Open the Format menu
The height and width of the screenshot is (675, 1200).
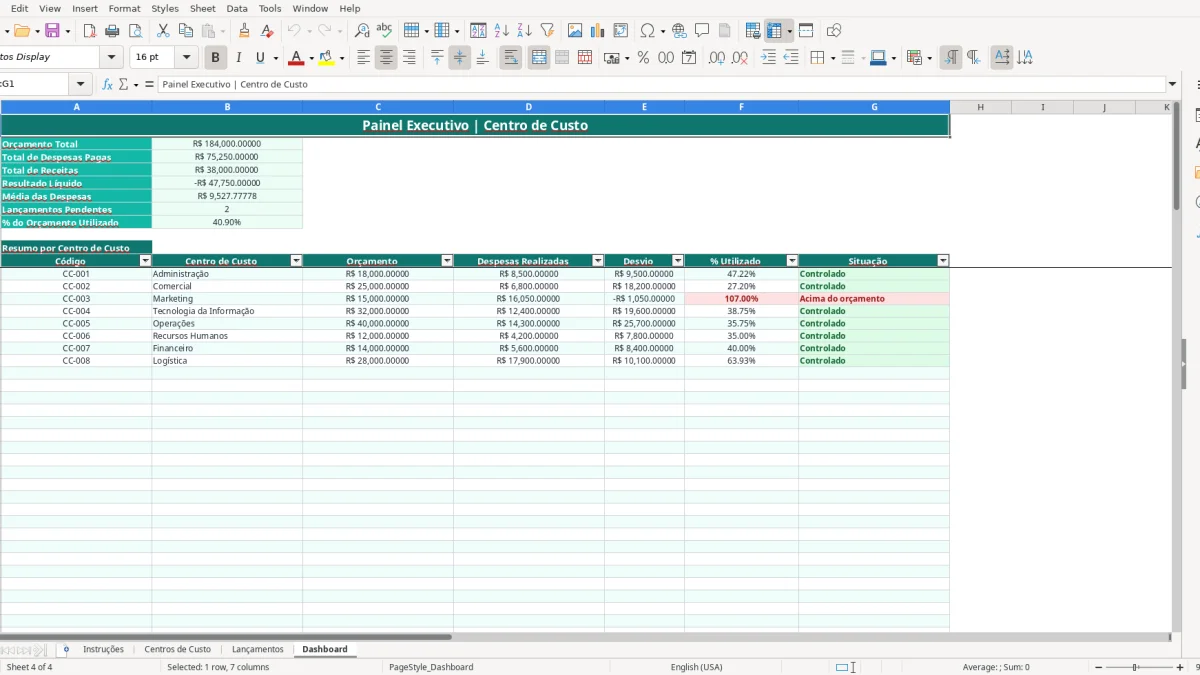(x=125, y=8)
